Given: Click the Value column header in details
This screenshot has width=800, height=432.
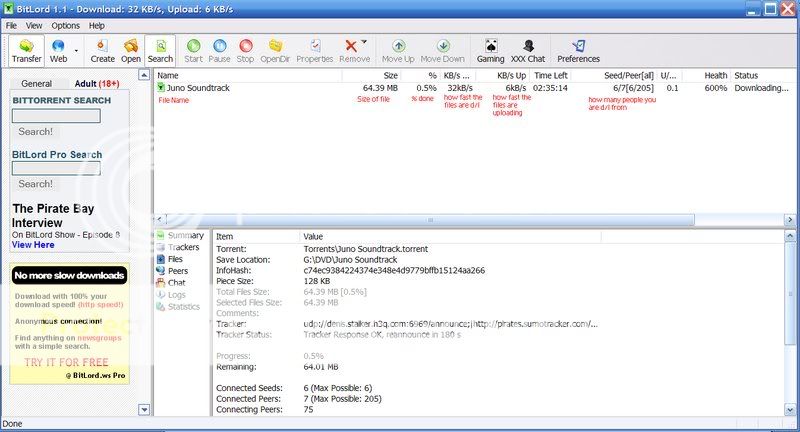Looking at the screenshot, I should tap(450, 237).
